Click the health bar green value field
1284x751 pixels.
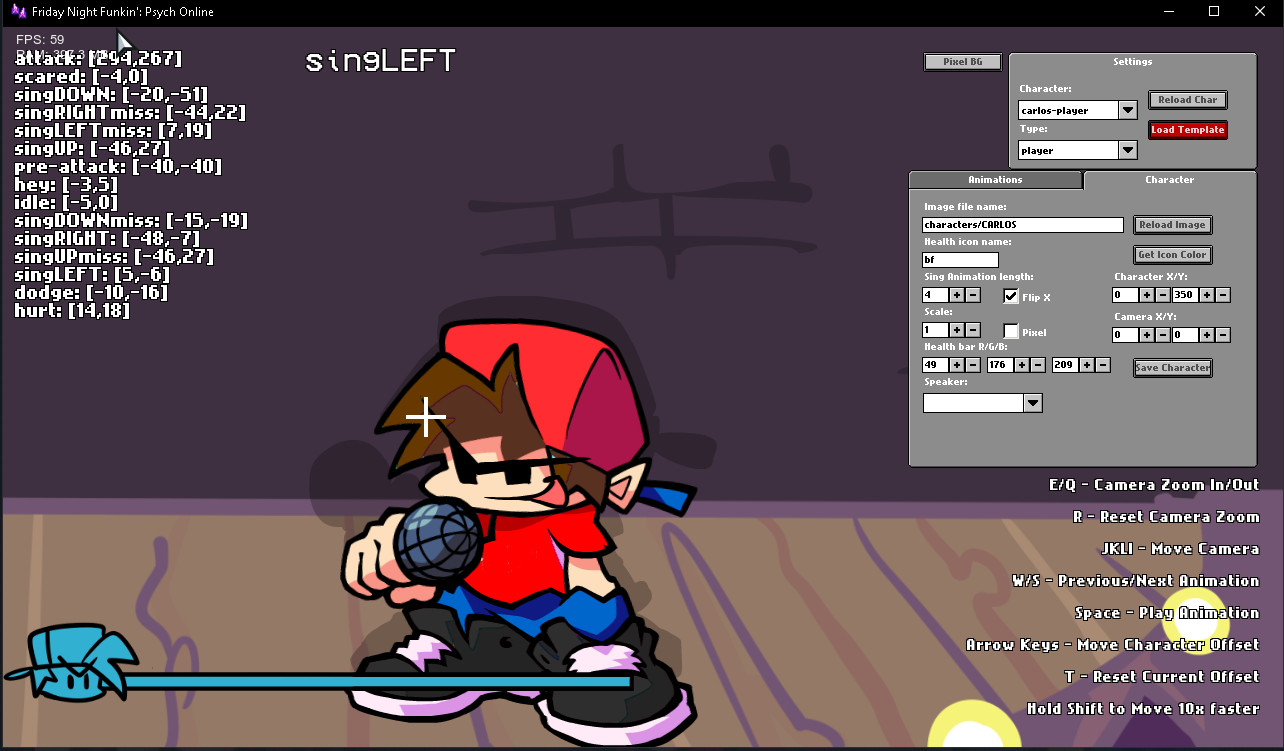coord(1000,365)
